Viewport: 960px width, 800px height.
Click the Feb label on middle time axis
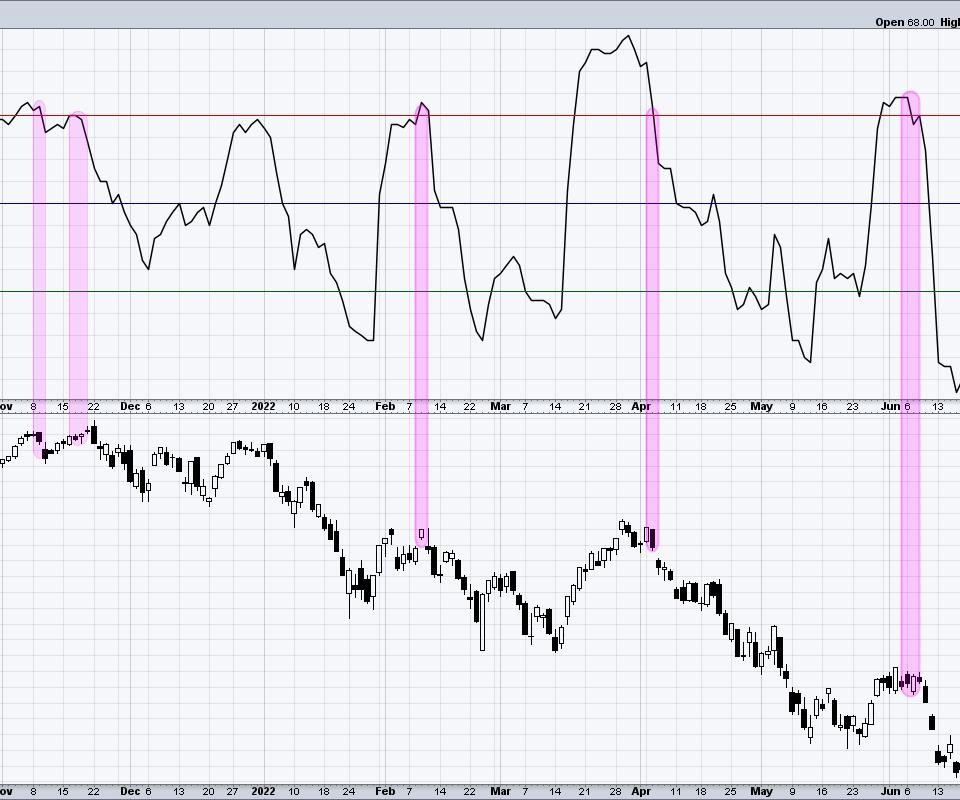[x=385, y=406]
